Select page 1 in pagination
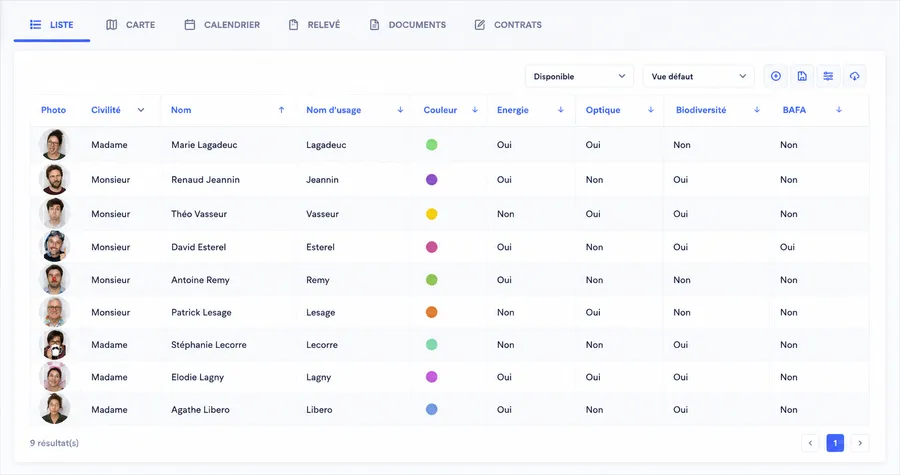Screen dimensions: 900x475 click(x=835, y=443)
